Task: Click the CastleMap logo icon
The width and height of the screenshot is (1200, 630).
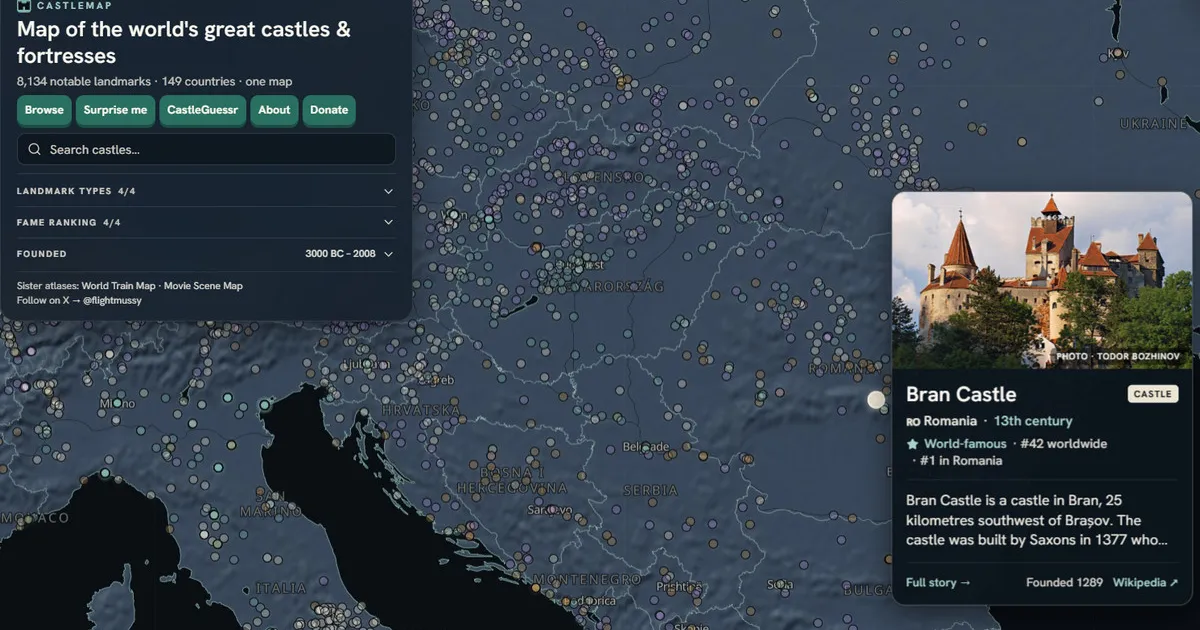Action: (x=24, y=5)
